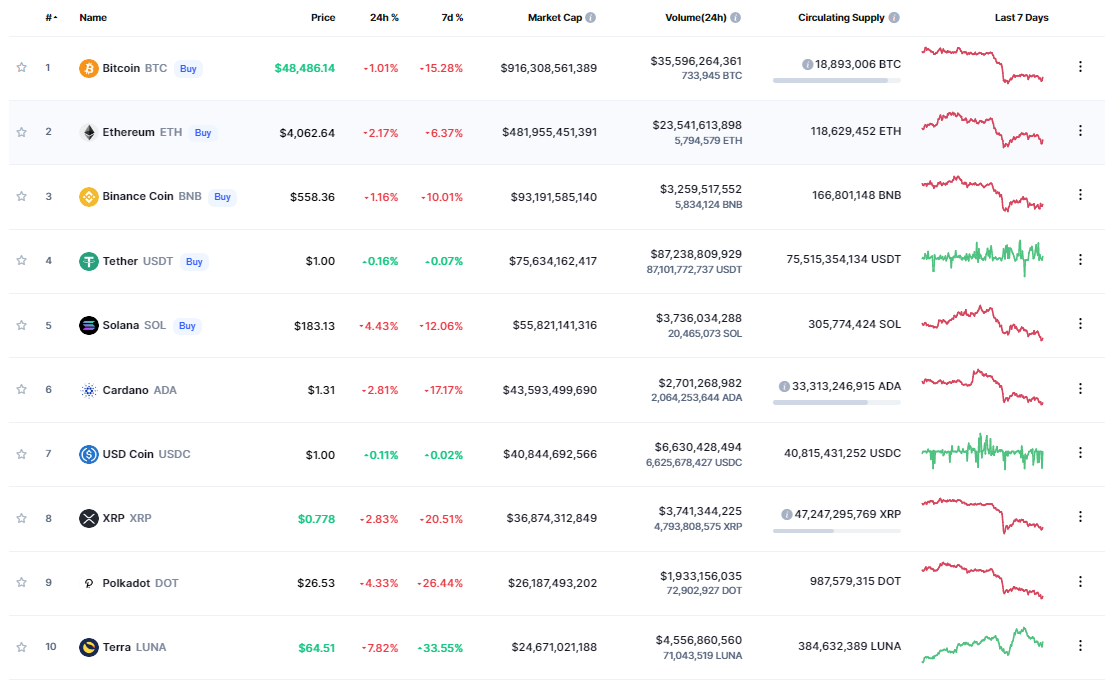This screenshot has height=686, width=1107.
Task: Open the Cardano ADA coin page
Action: click(x=140, y=390)
